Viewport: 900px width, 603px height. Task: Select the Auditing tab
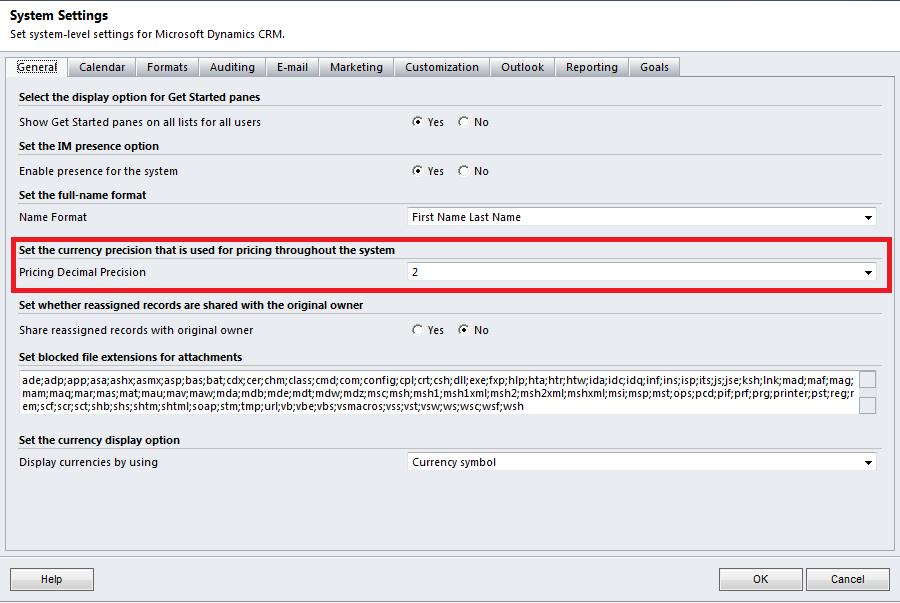[x=231, y=67]
